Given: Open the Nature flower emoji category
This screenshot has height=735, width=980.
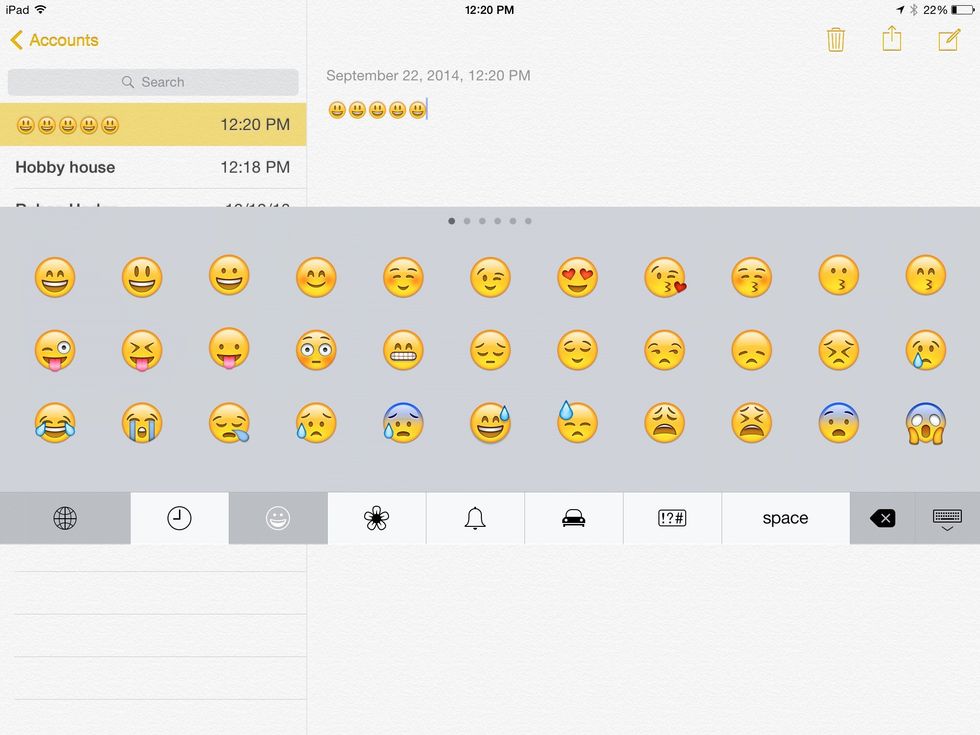Looking at the screenshot, I should [376, 518].
